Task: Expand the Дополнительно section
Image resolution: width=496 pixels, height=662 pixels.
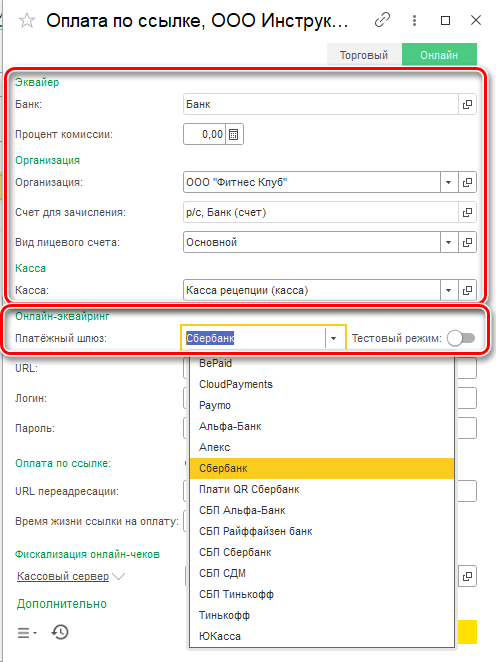Action: pos(62,604)
